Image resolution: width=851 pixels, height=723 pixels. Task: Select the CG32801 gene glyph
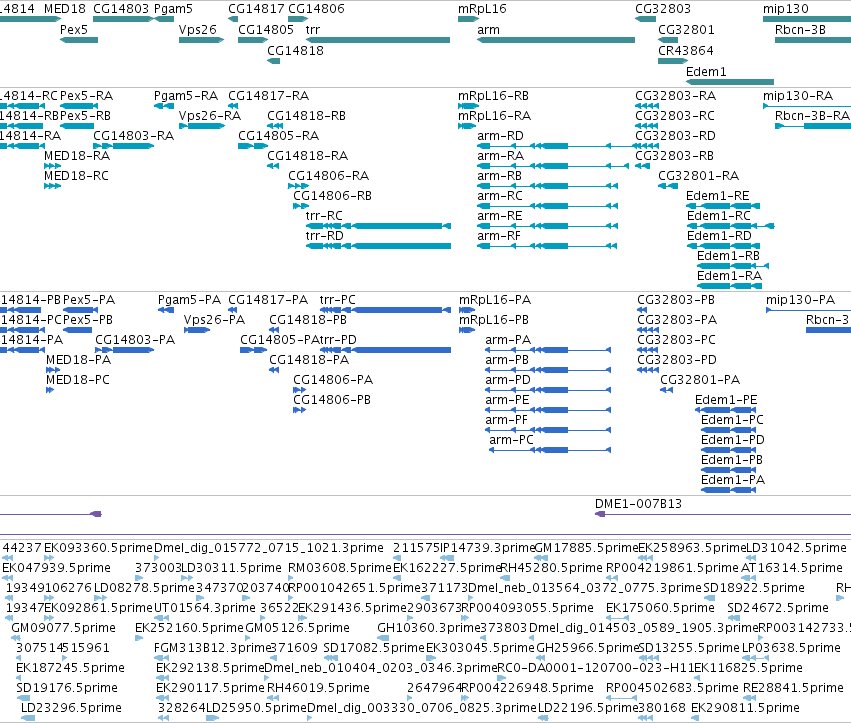point(668,40)
